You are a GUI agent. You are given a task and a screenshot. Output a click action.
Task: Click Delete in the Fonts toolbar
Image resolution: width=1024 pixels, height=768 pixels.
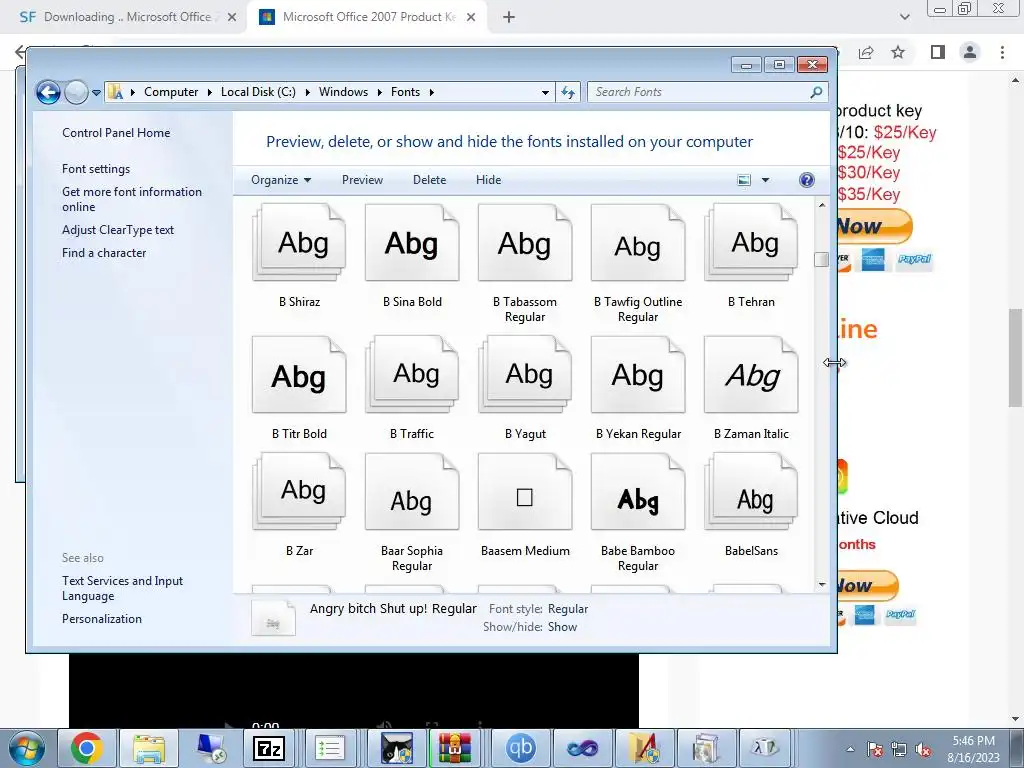tap(429, 180)
